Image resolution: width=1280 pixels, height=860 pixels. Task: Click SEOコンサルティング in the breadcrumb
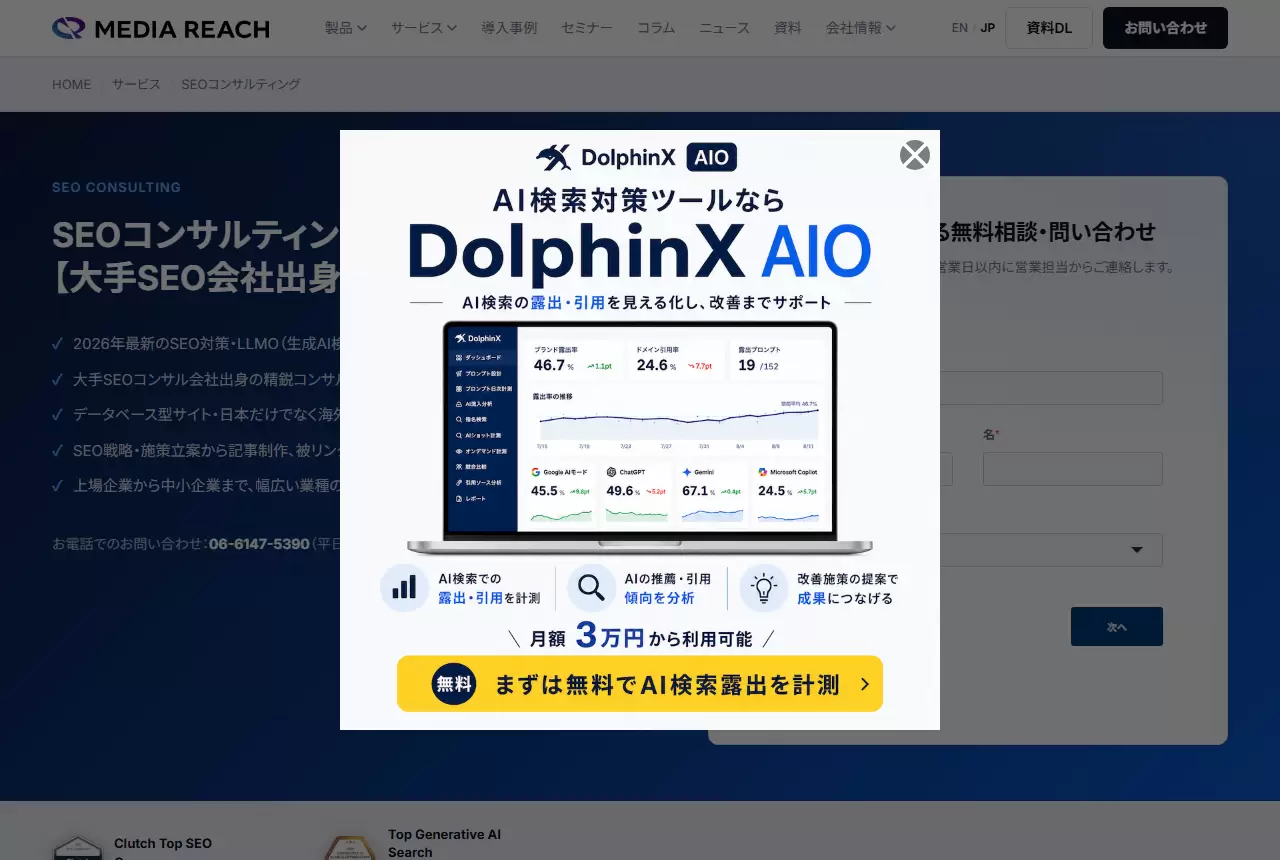(x=241, y=84)
